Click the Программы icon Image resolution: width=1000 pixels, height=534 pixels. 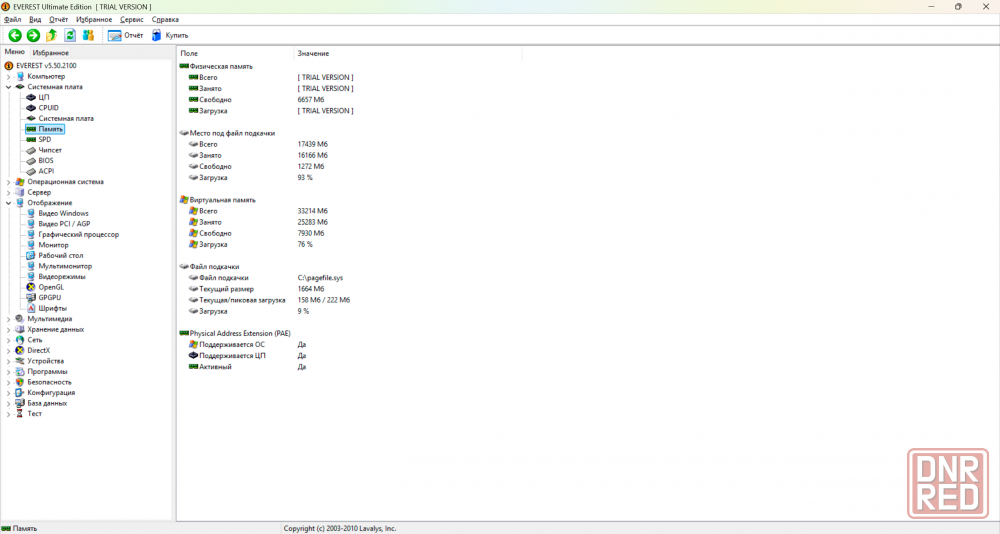coord(20,372)
